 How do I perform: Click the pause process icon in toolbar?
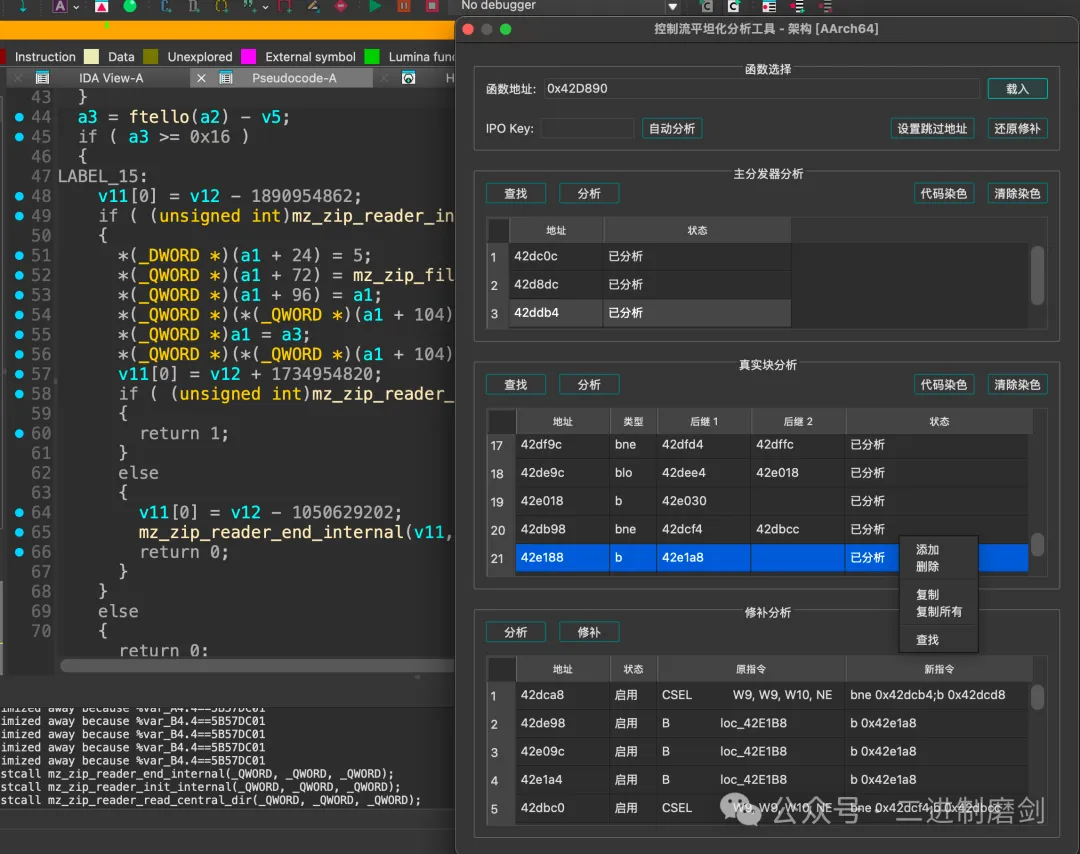coord(404,6)
